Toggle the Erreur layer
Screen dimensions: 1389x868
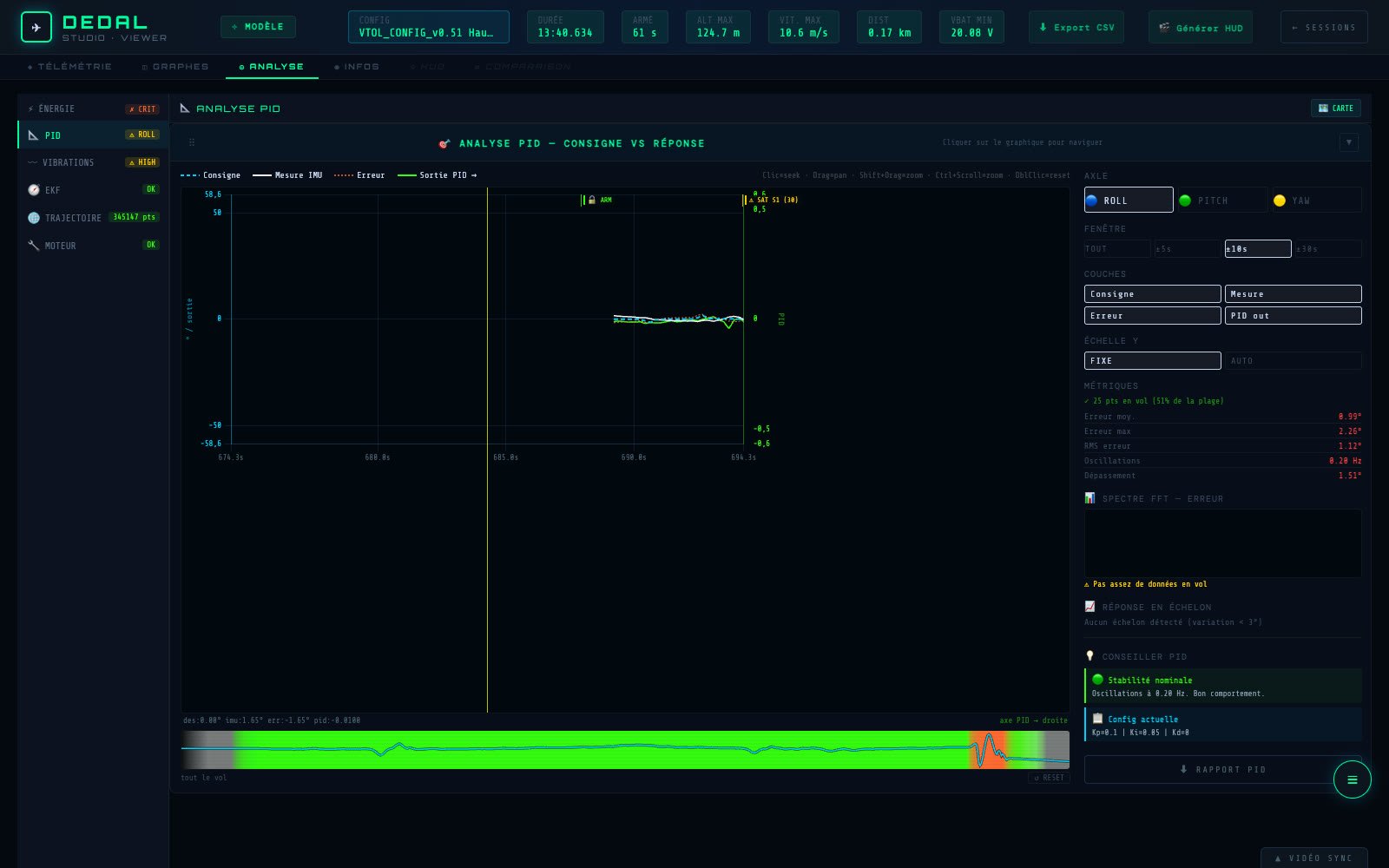coord(1152,316)
